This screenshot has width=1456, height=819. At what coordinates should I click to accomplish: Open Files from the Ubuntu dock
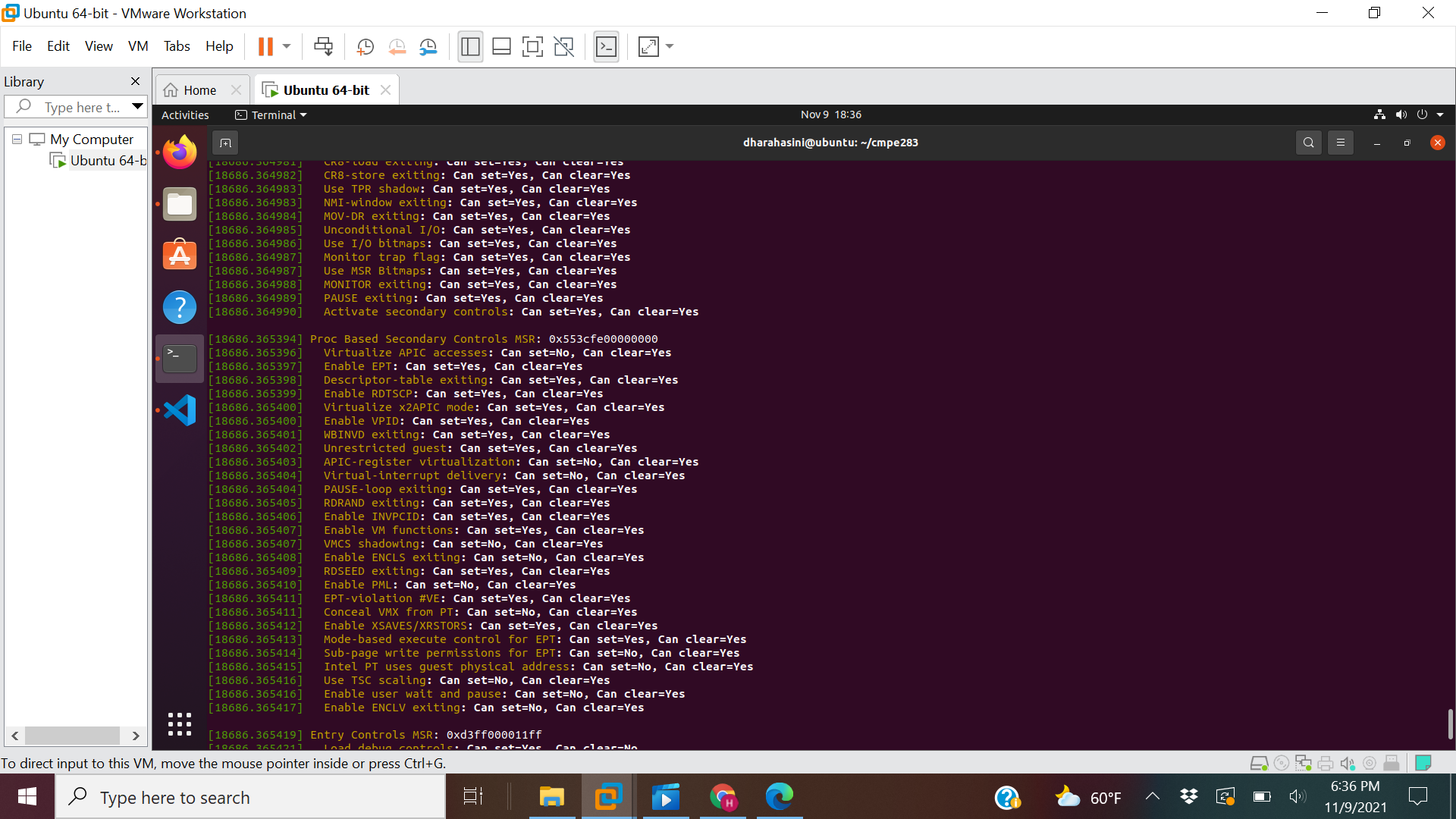click(x=180, y=204)
